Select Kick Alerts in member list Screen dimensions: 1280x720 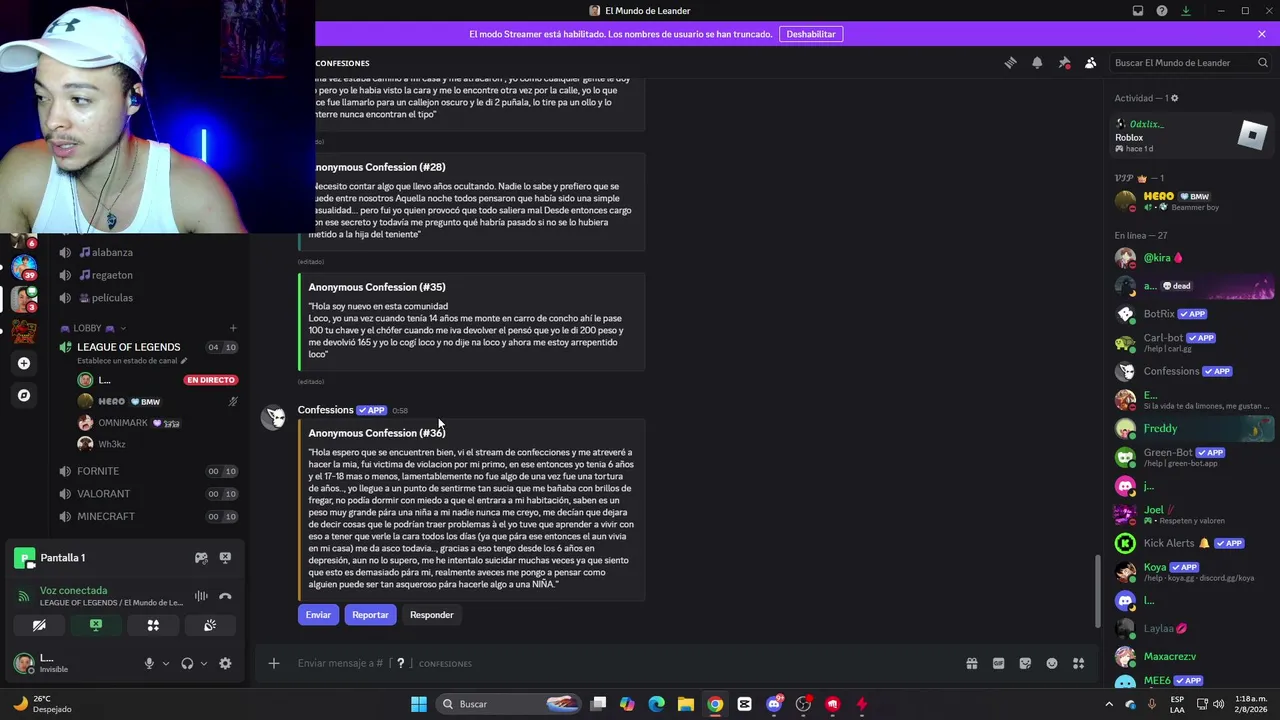(1193, 543)
